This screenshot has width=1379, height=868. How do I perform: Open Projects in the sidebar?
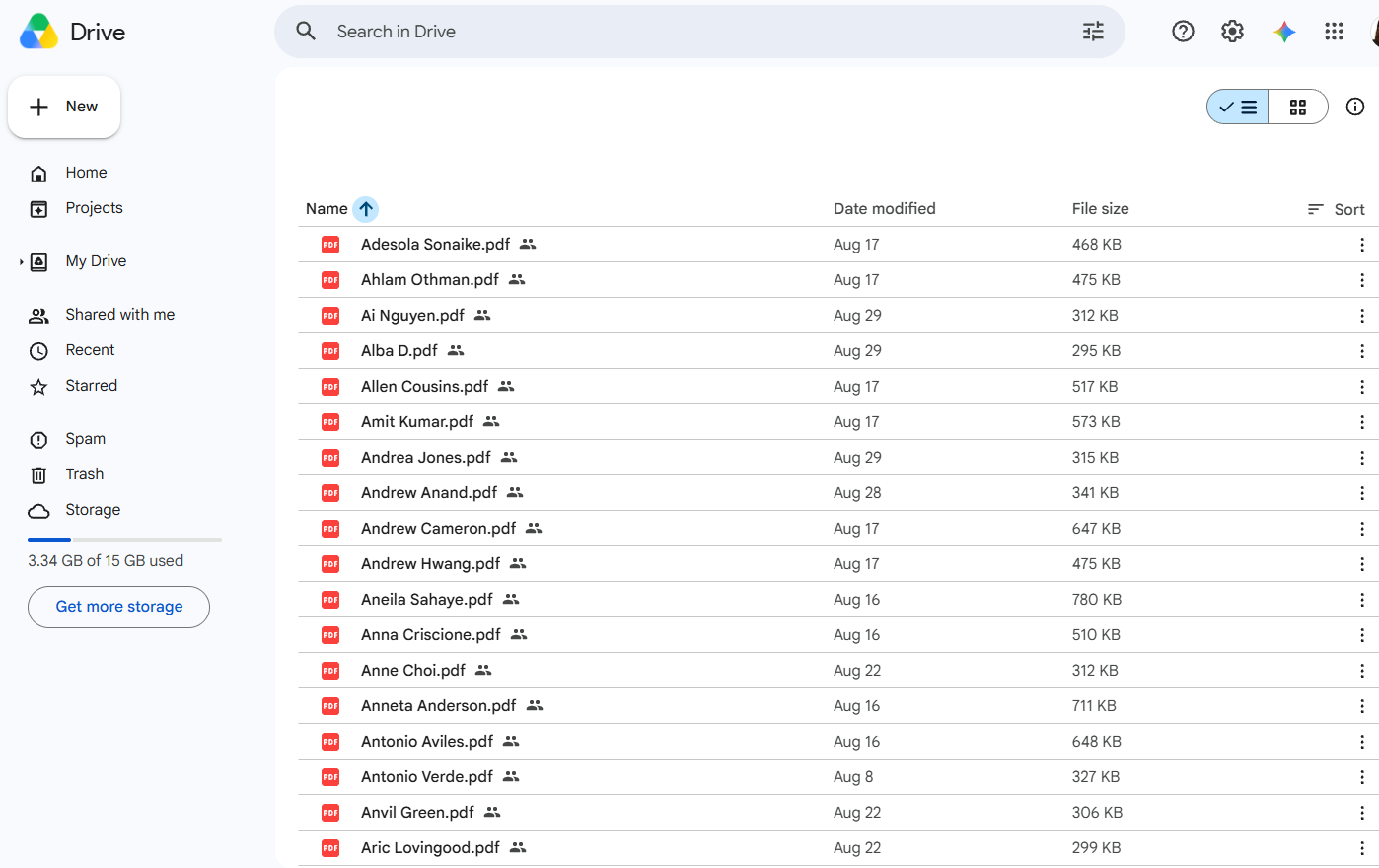[x=94, y=208]
